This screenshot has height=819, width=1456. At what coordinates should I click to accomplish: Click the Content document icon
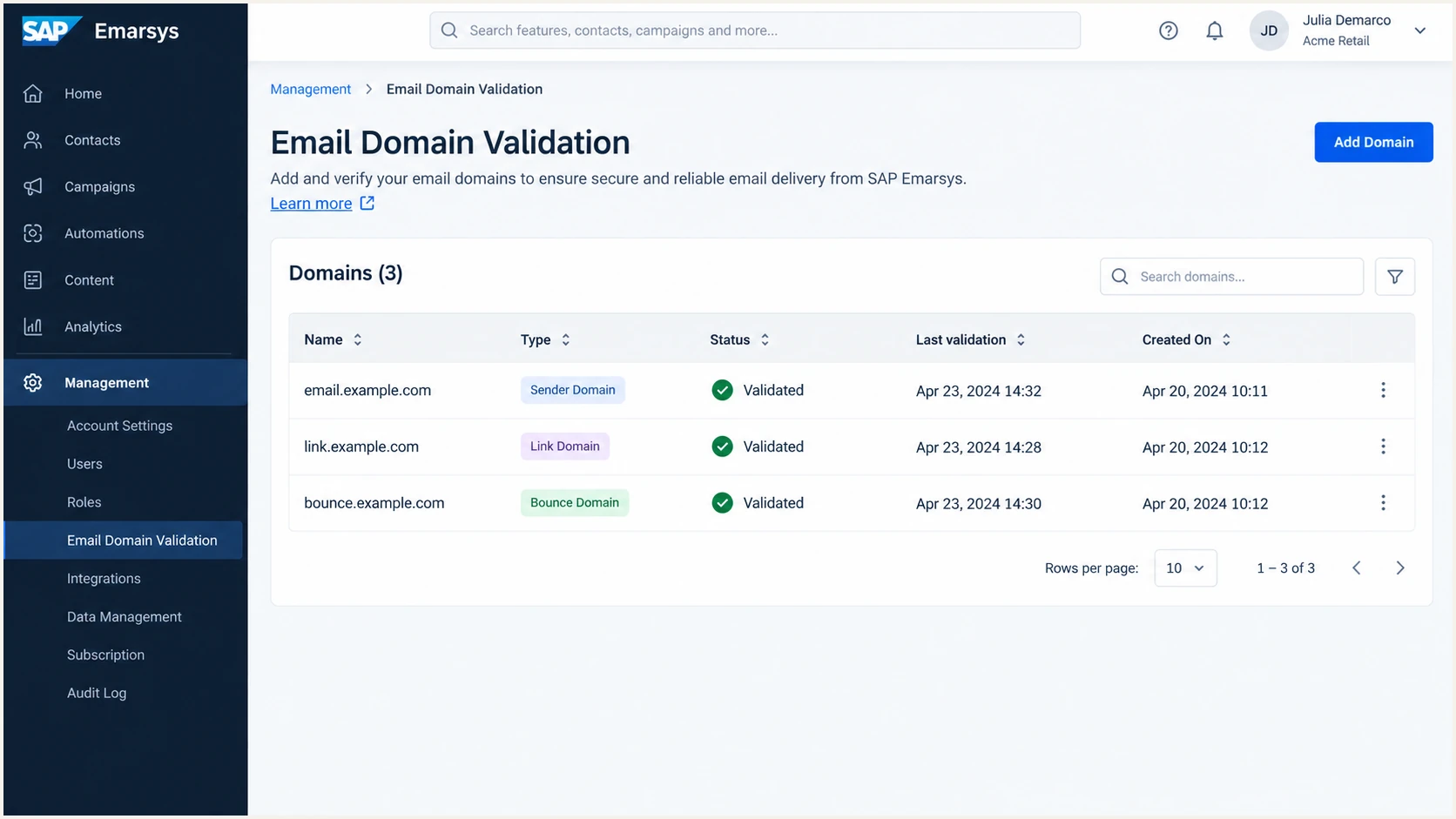click(x=33, y=280)
